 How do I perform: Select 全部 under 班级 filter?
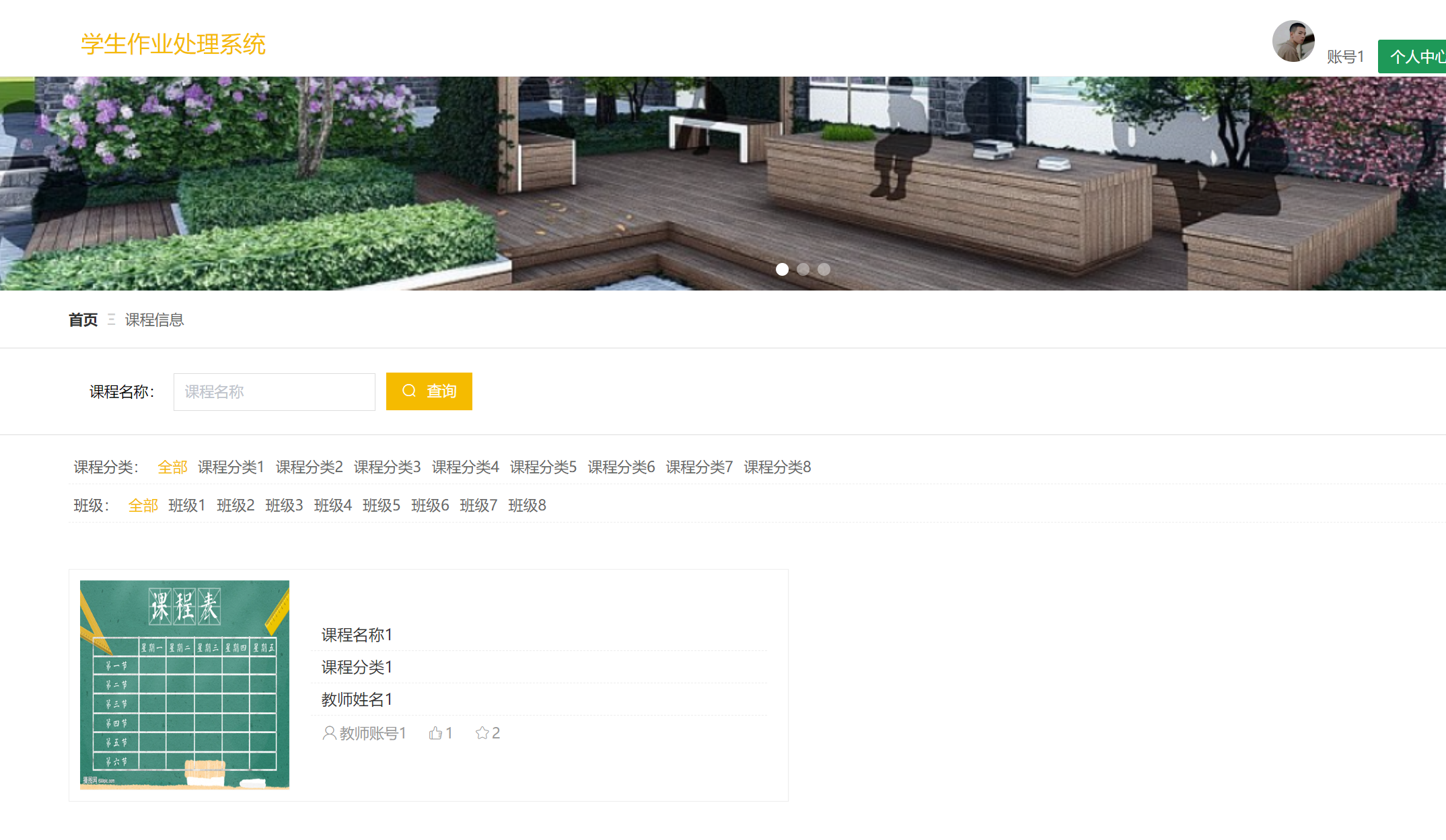point(143,505)
